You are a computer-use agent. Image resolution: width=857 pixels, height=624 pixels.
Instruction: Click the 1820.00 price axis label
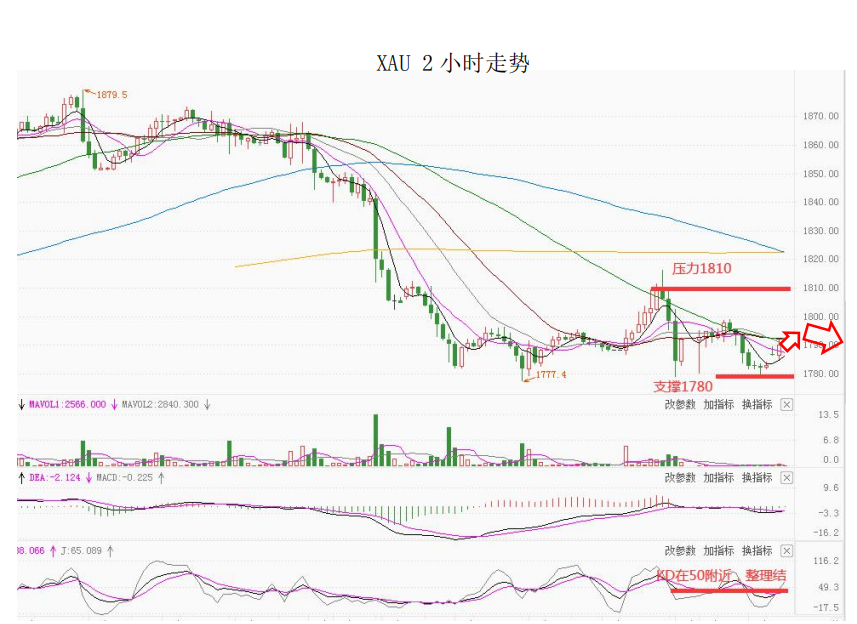point(820,259)
